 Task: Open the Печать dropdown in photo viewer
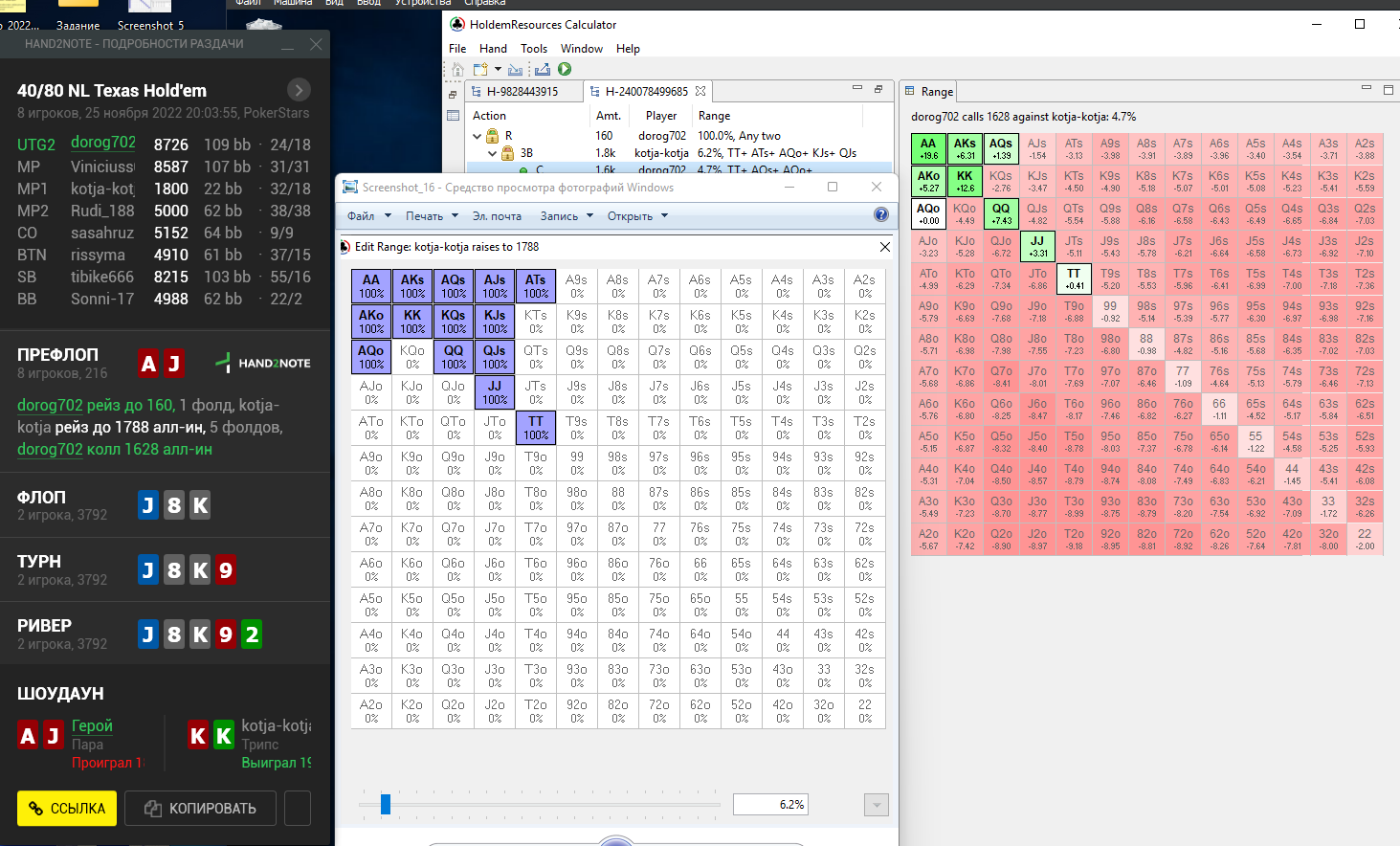432,216
